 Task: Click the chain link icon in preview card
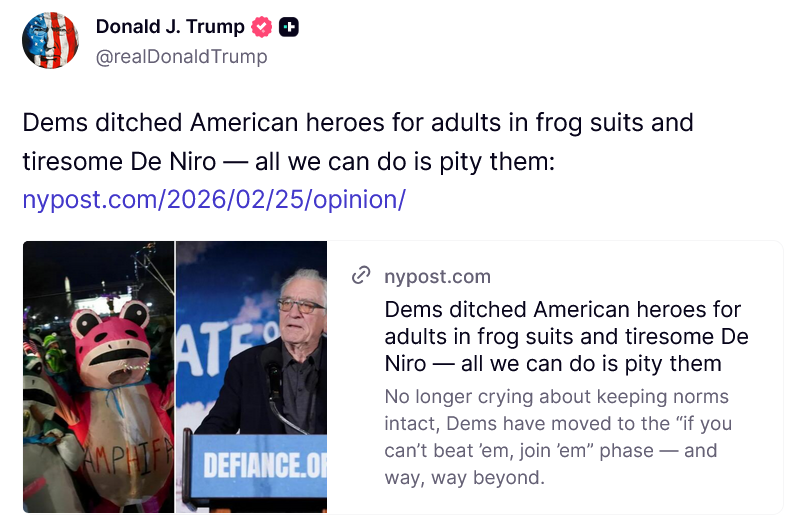coord(361,276)
